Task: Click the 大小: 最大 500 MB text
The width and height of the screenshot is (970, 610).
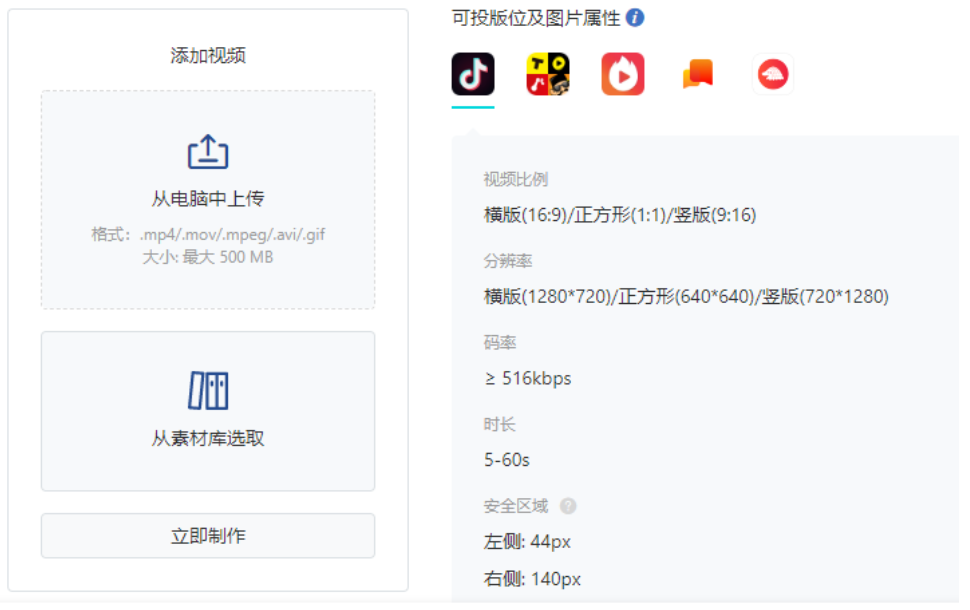Action: pyautogui.click(x=208, y=257)
